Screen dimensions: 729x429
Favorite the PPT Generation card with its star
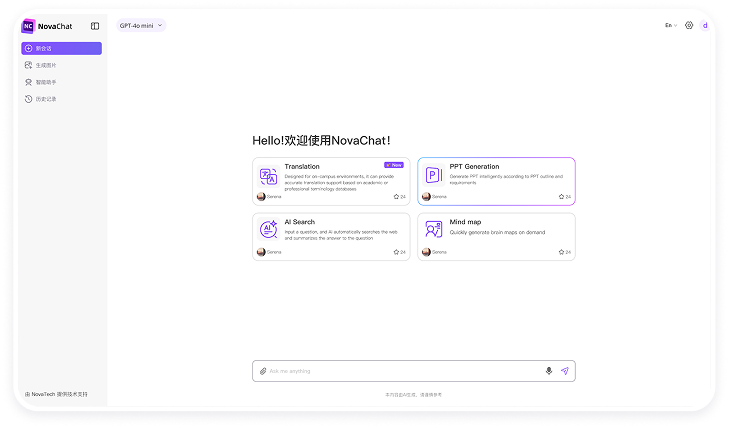561,197
